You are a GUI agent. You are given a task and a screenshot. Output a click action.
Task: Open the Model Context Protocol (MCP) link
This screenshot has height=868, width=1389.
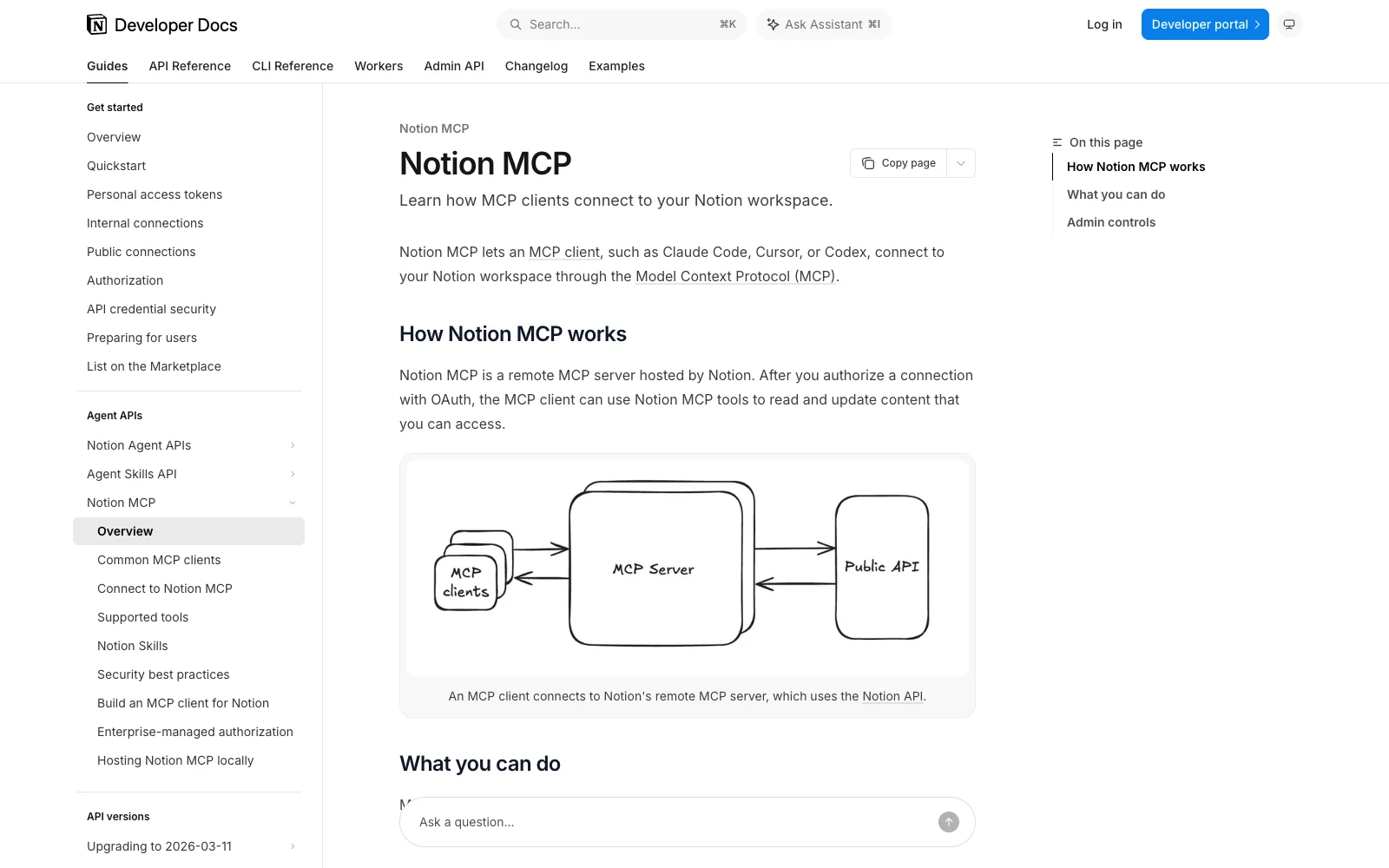tap(735, 276)
